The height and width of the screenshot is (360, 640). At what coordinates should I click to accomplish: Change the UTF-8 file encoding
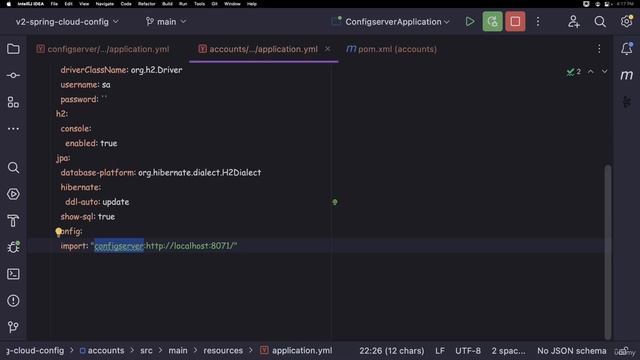pyautogui.click(x=468, y=351)
